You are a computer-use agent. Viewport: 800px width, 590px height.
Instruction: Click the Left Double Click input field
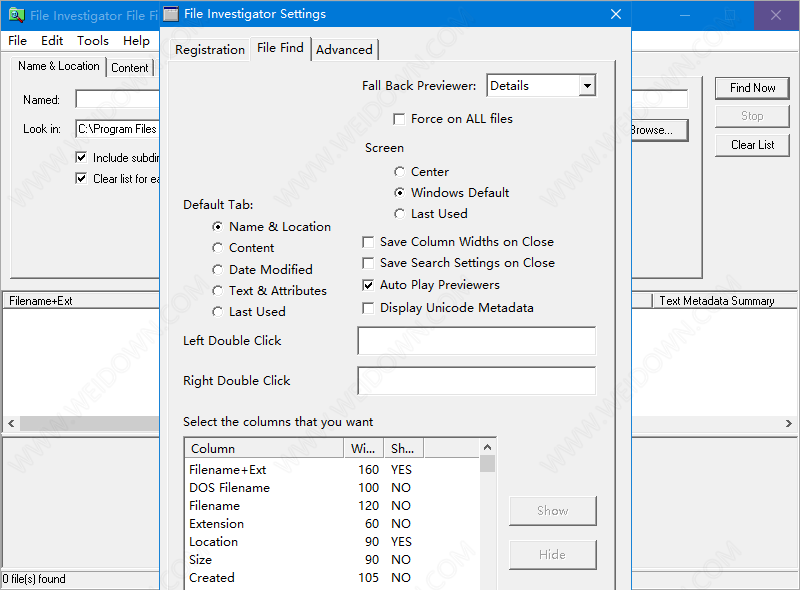tap(476, 341)
